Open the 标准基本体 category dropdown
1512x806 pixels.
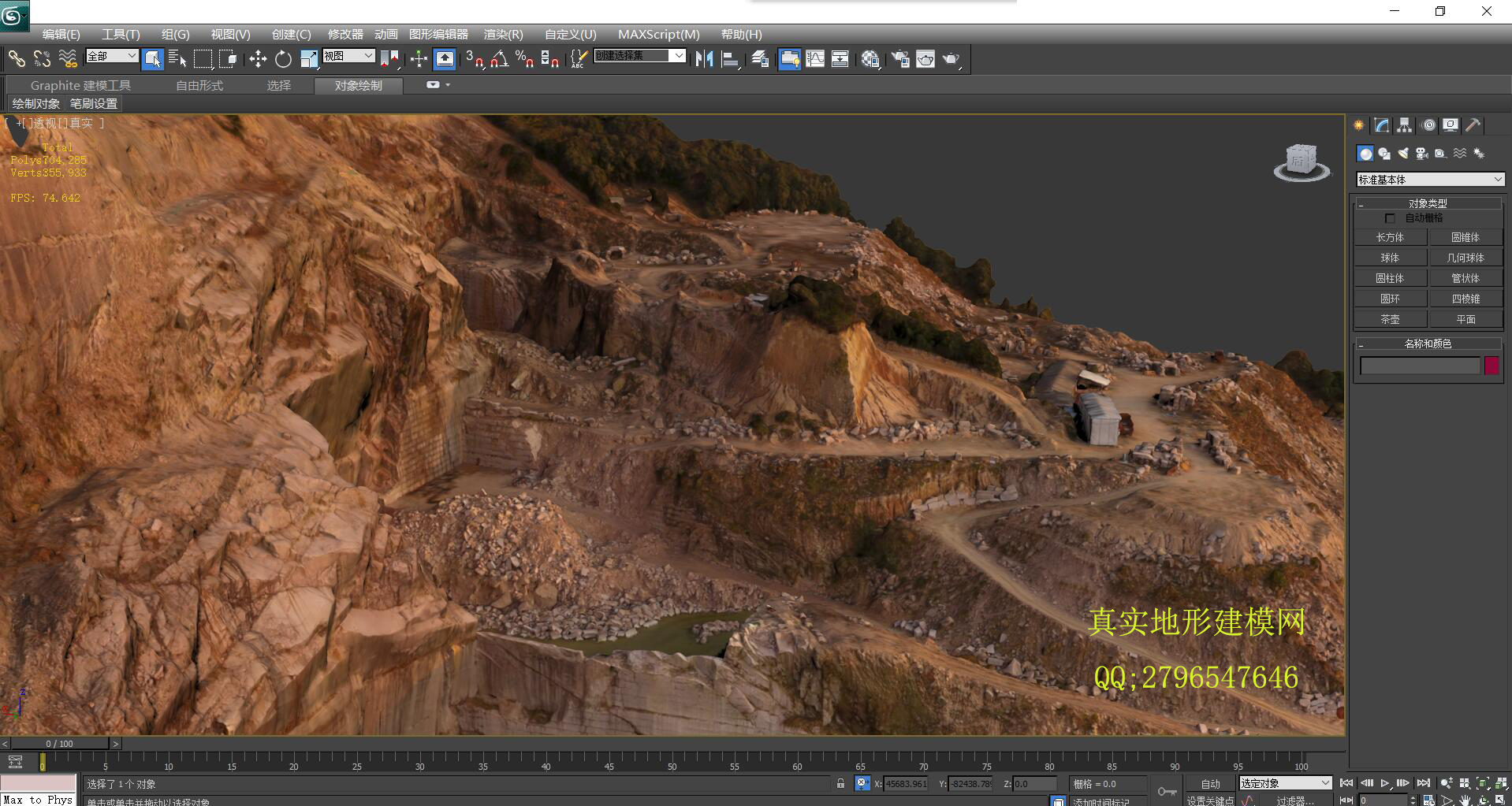[1430, 180]
